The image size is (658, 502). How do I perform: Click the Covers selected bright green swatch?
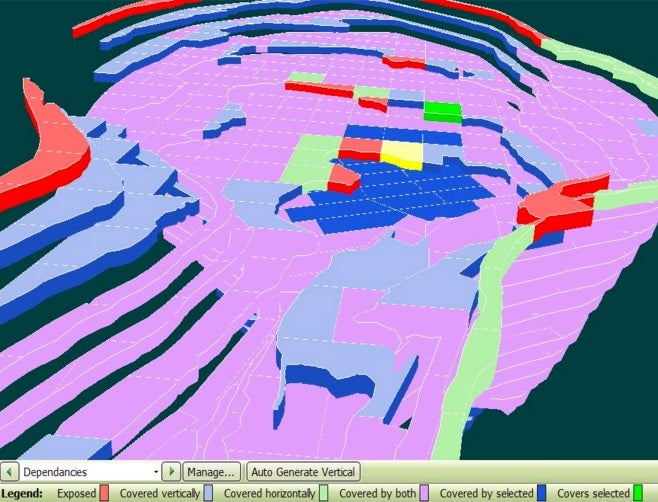pos(638,493)
